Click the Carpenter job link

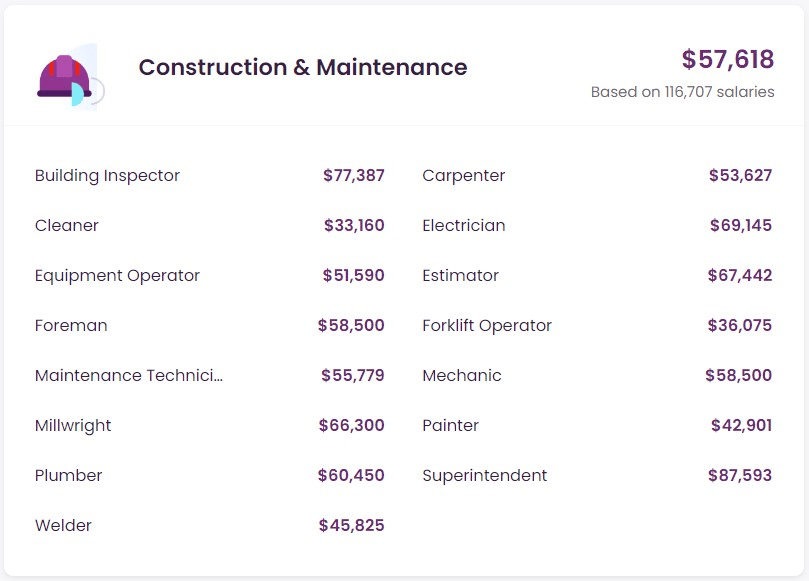(x=463, y=176)
